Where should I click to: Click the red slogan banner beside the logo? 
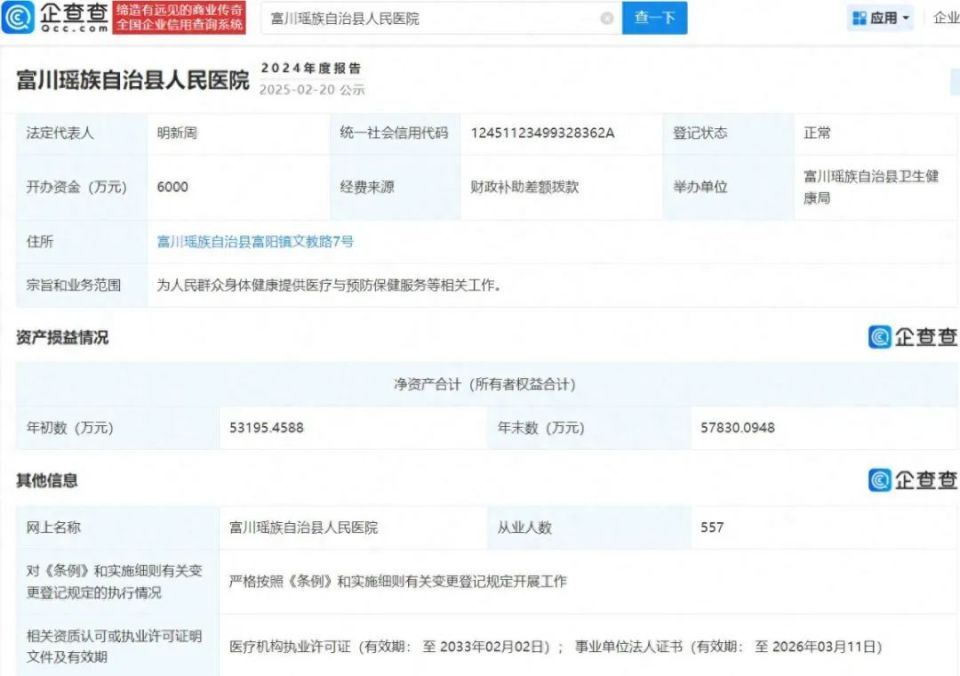[179, 17]
